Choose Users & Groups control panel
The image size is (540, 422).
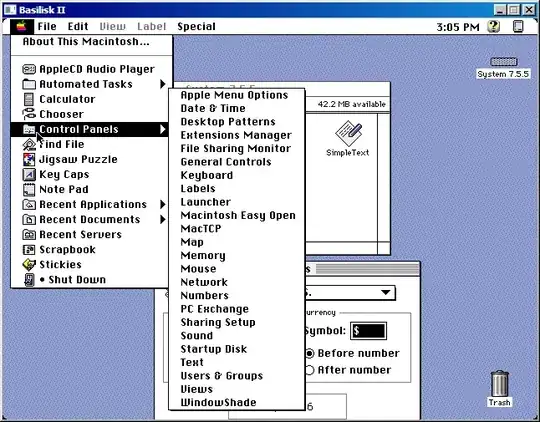(237, 376)
